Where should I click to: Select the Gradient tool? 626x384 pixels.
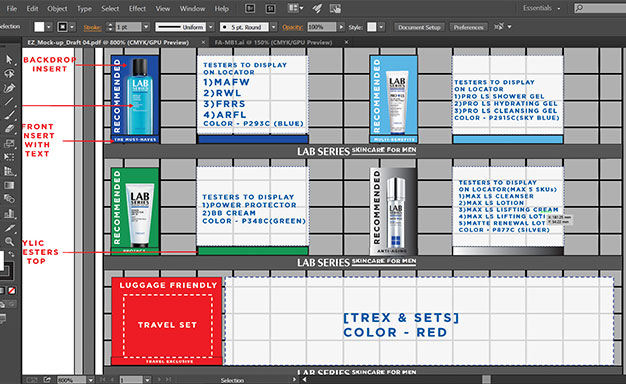9,185
